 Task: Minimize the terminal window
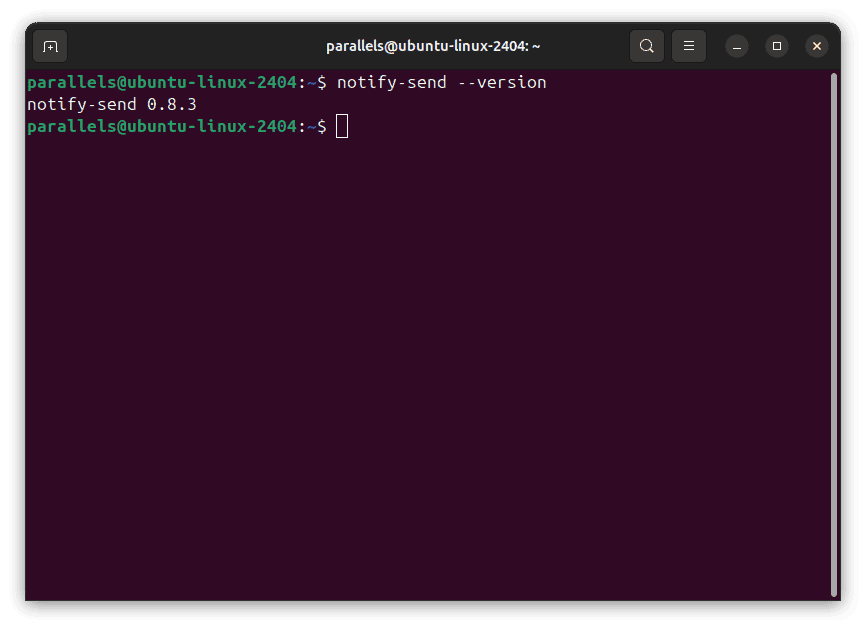pyautogui.click(x=737, y=46)
